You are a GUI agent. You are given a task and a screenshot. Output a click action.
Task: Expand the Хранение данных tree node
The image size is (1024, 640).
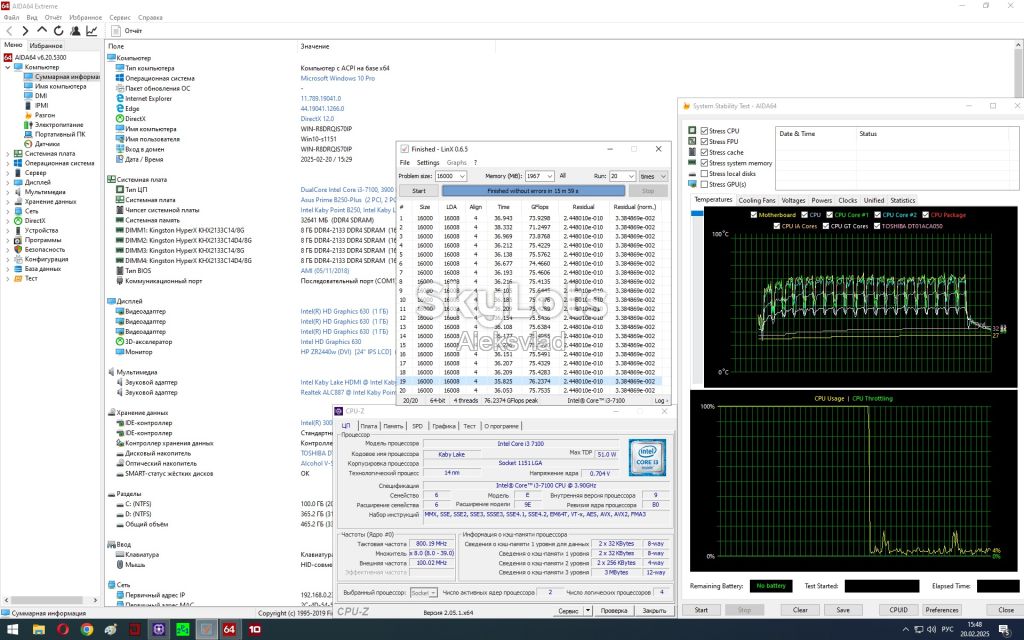8,202
